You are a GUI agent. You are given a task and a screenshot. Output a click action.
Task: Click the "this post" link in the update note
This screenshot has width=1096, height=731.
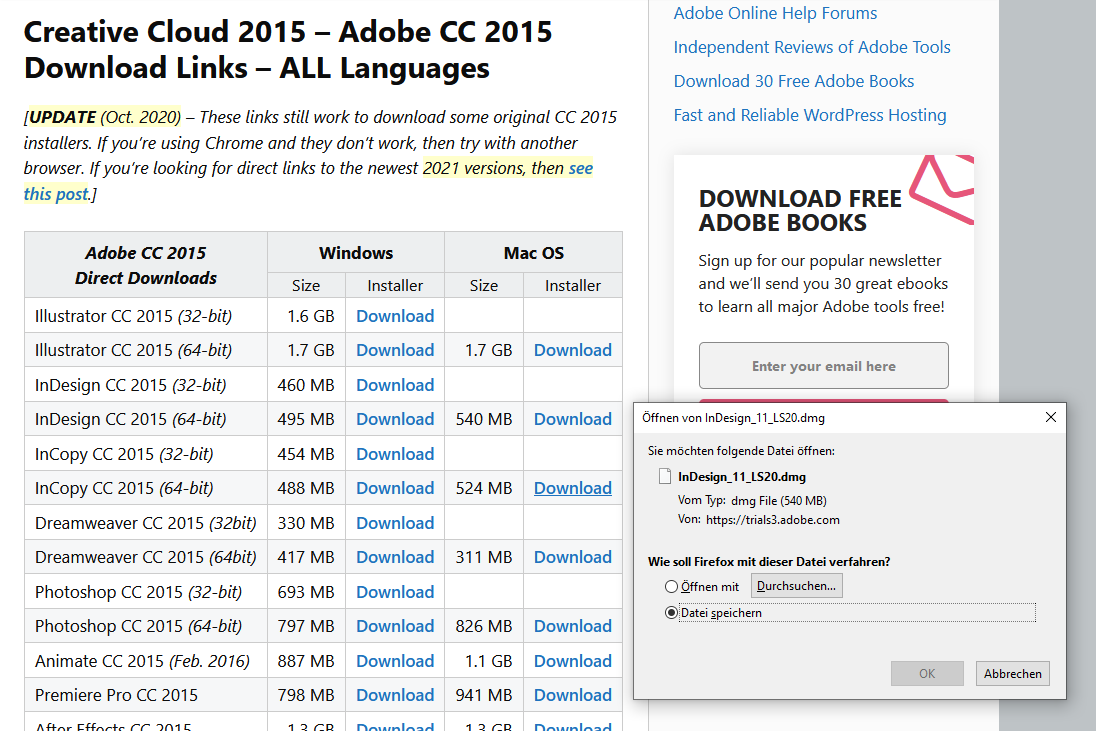point(52,192)
